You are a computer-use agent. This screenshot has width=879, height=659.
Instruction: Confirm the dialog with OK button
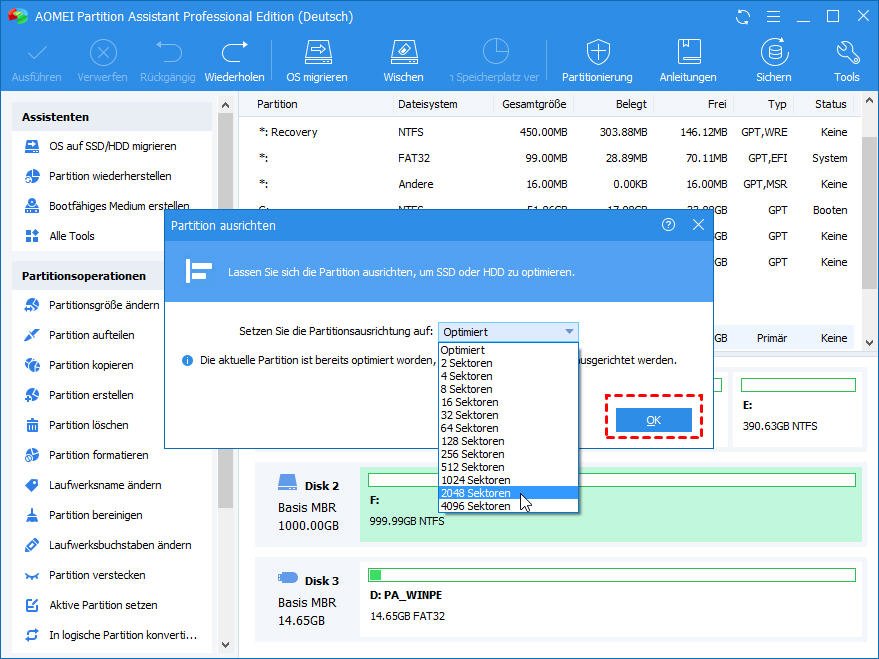(653, 420)
